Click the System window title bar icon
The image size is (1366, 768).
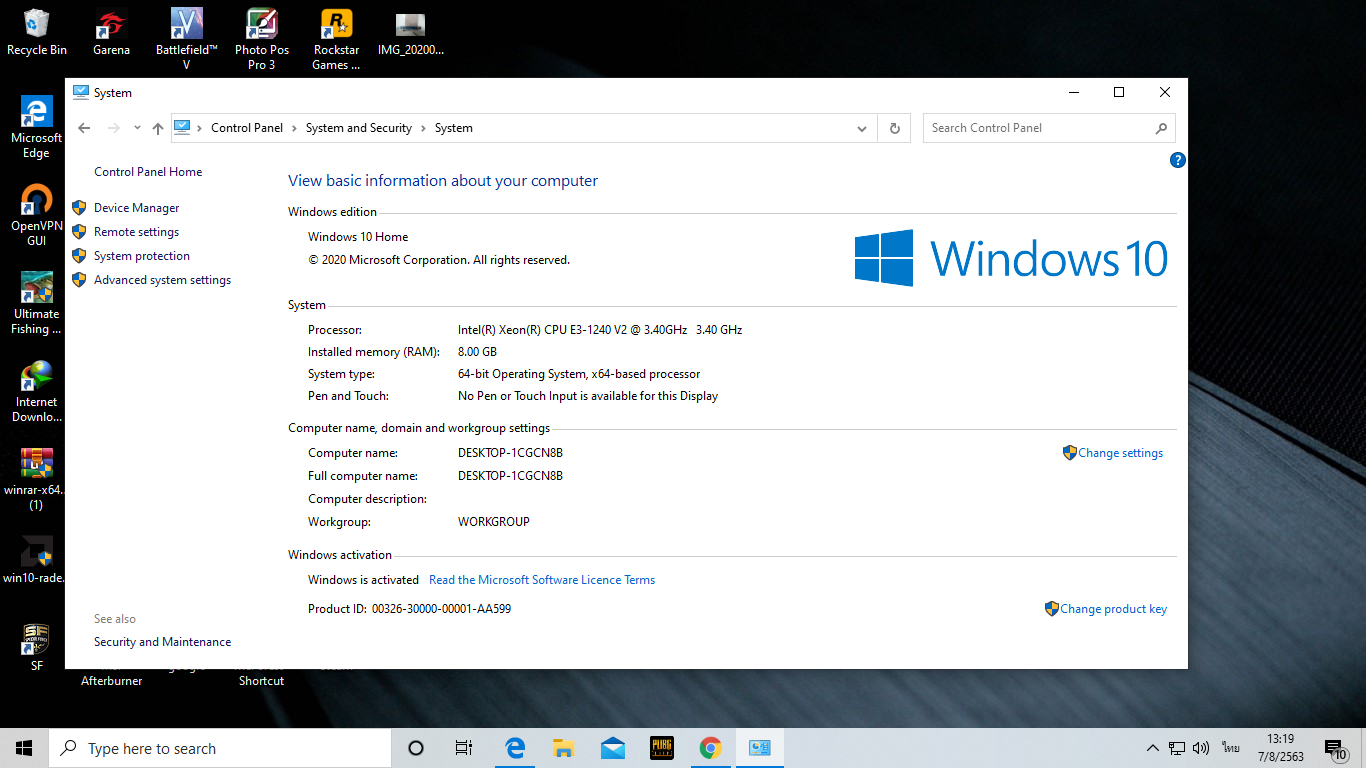[81, 92]
